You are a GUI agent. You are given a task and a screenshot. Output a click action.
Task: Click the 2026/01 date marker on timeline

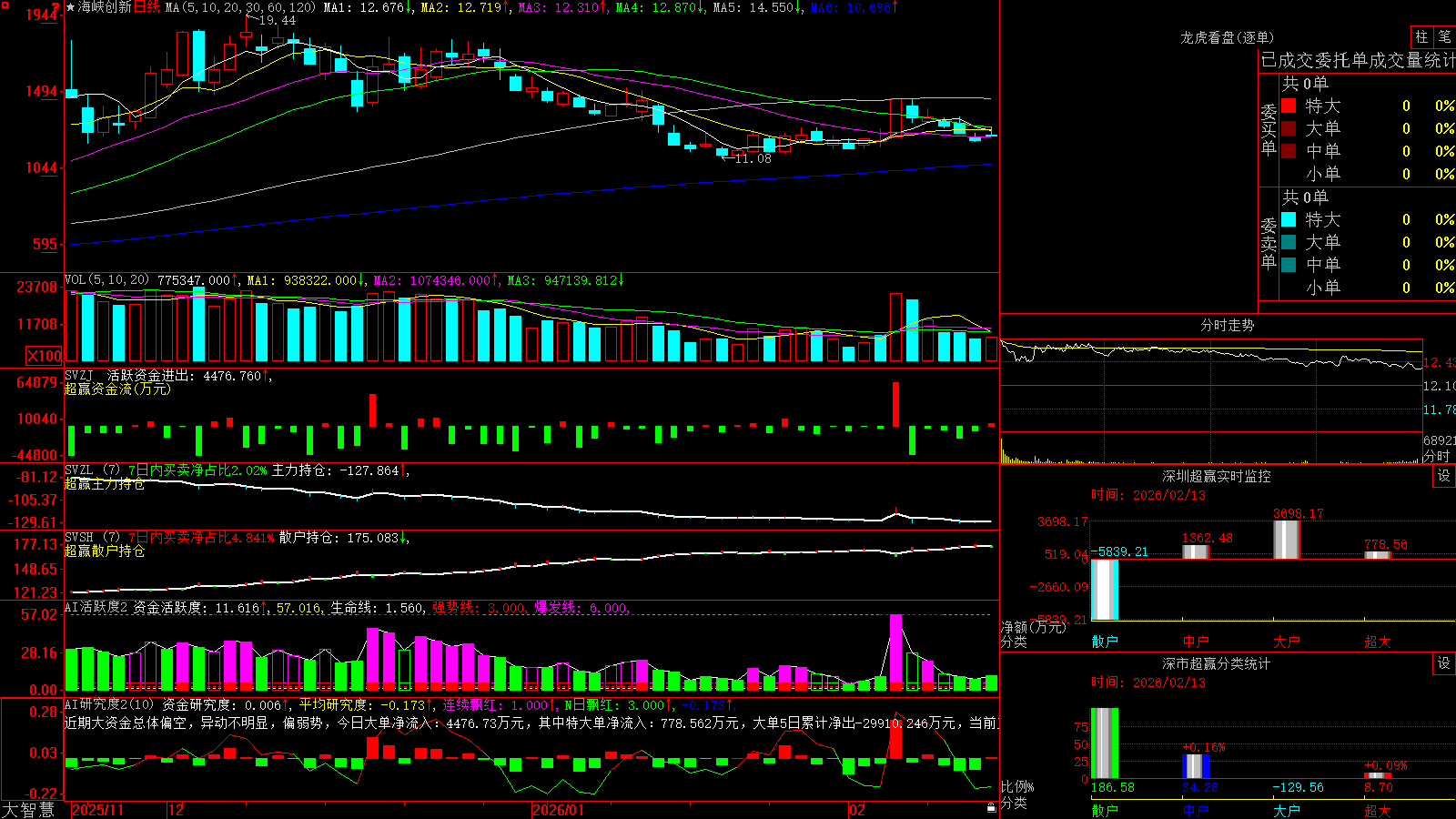[558, 810]
